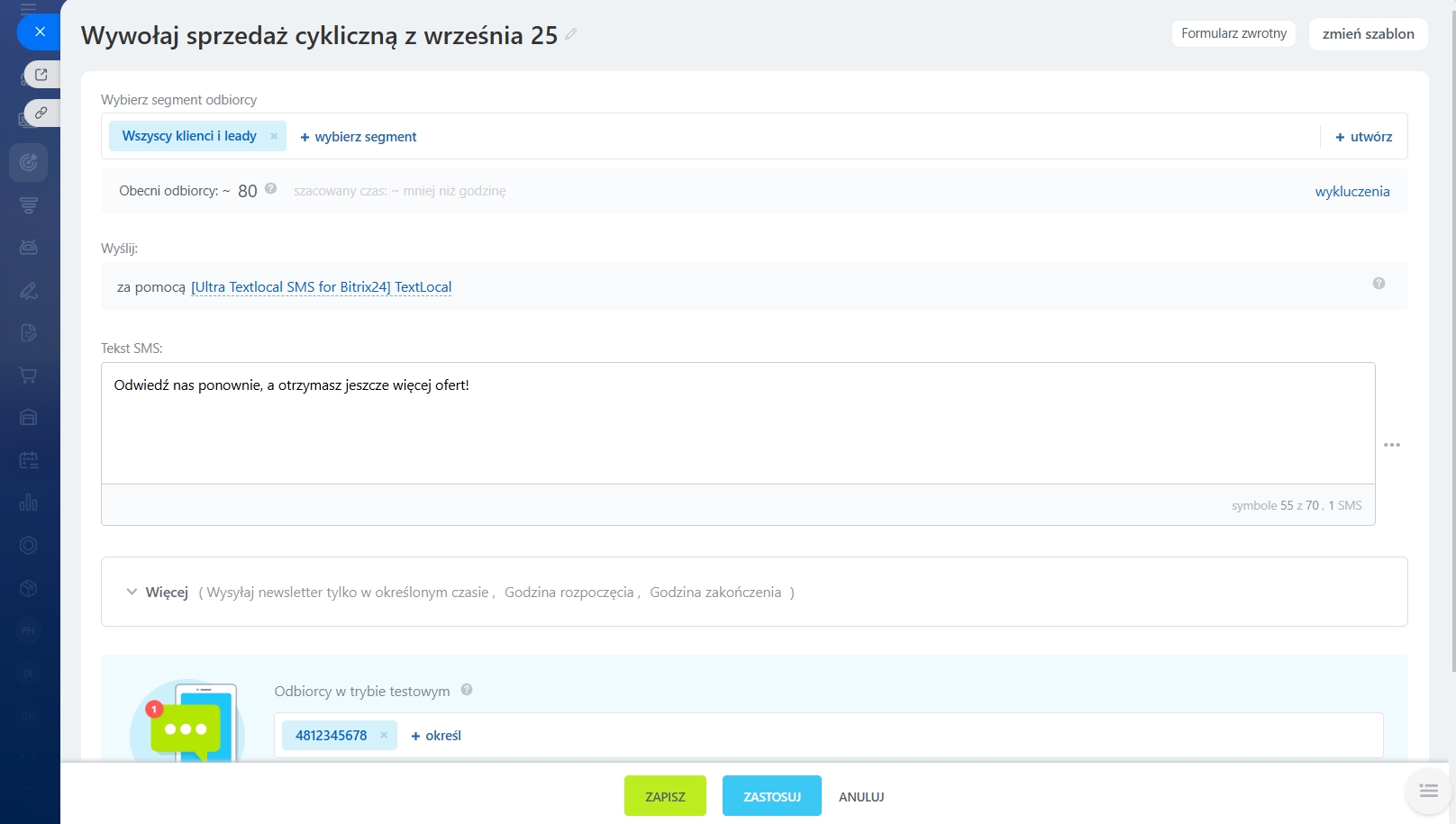
Task: Open the 'wykluczenia' exclusions link
Action: (x=1351, y=191)
